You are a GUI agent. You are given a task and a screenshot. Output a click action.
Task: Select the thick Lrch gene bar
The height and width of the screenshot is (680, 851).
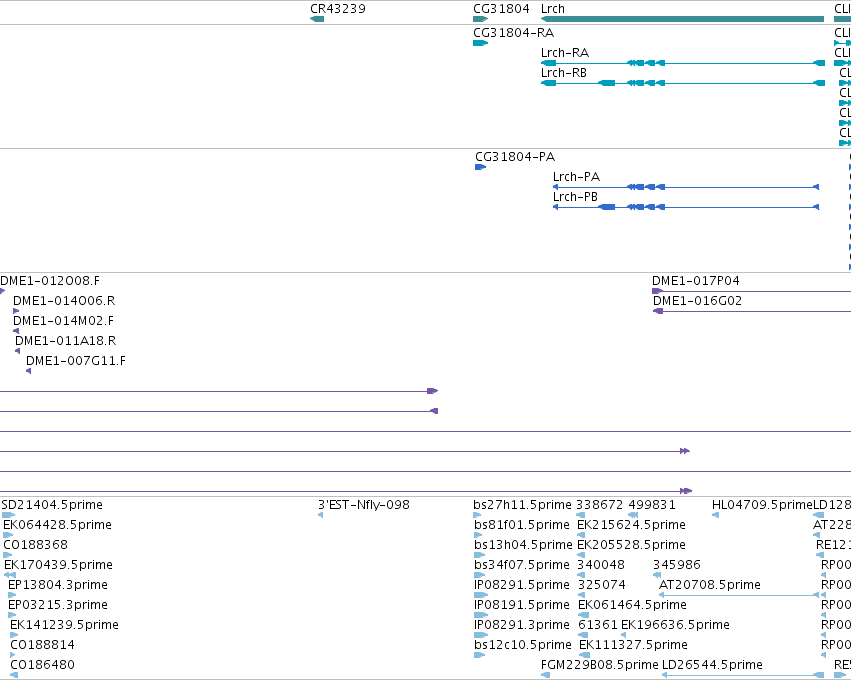pos(682,19)
